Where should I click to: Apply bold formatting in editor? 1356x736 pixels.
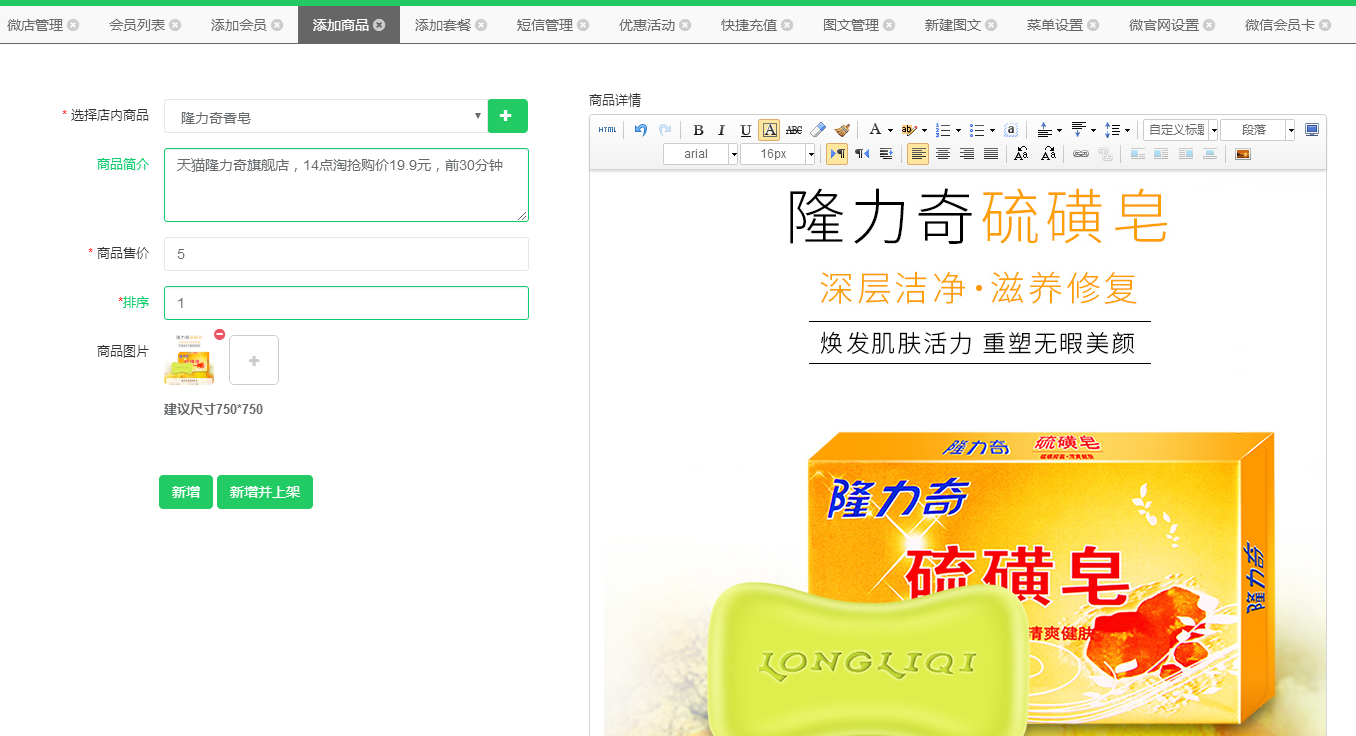click(698, 130)
